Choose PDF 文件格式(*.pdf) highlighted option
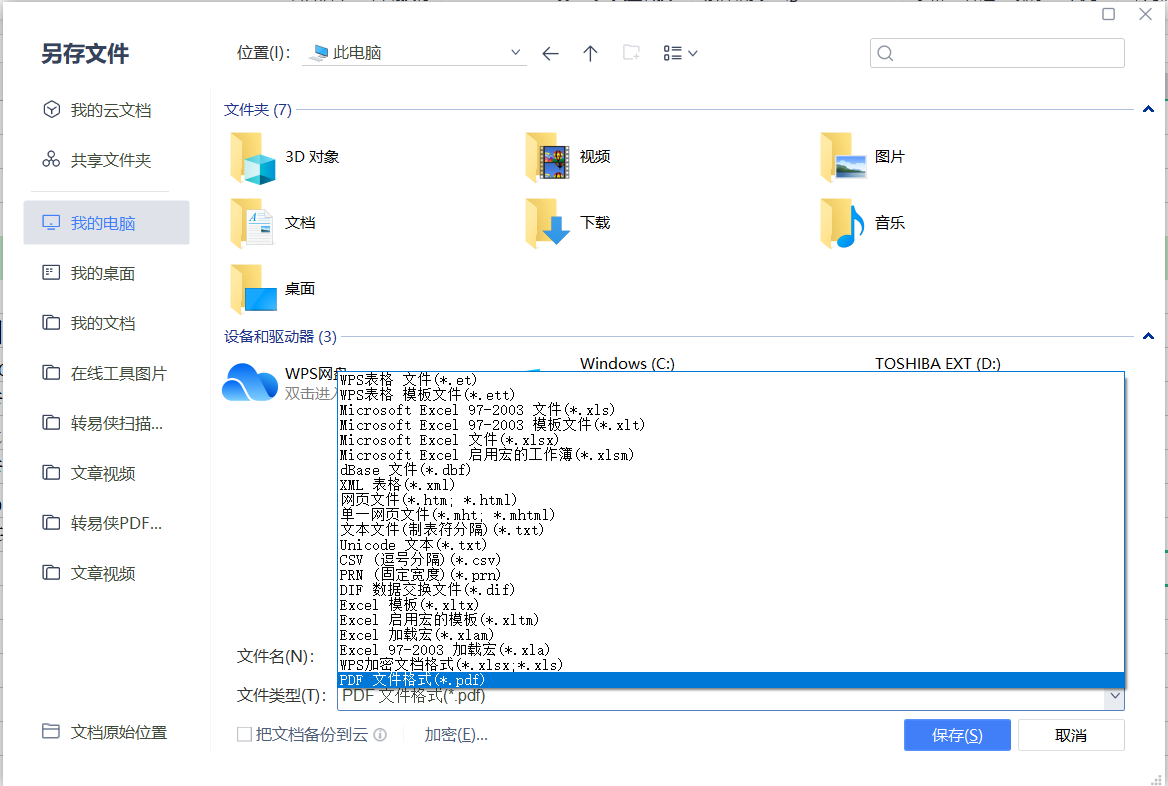 pyautogui.click(x=730, y=680)
